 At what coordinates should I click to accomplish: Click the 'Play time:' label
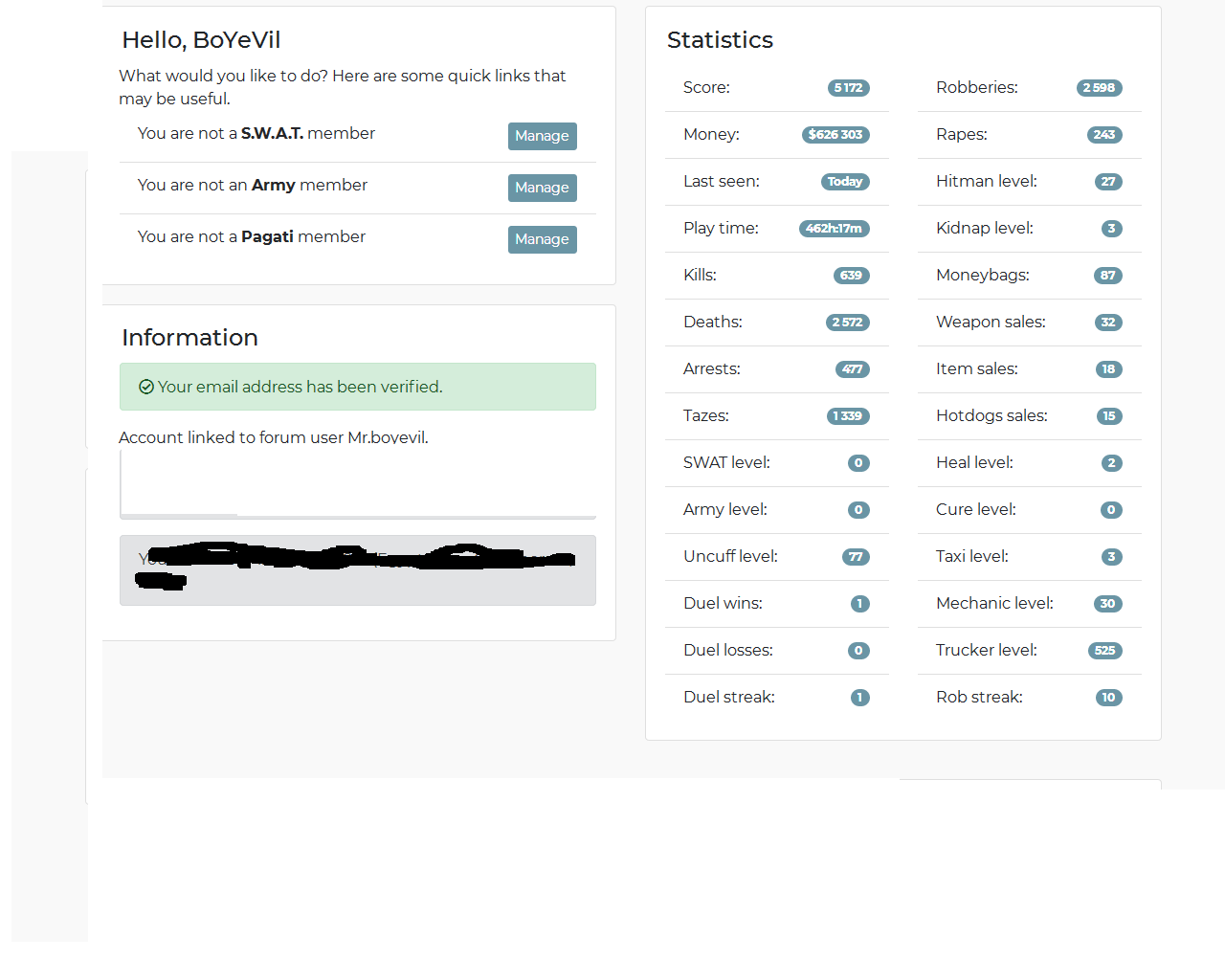(x=721, y=229)
